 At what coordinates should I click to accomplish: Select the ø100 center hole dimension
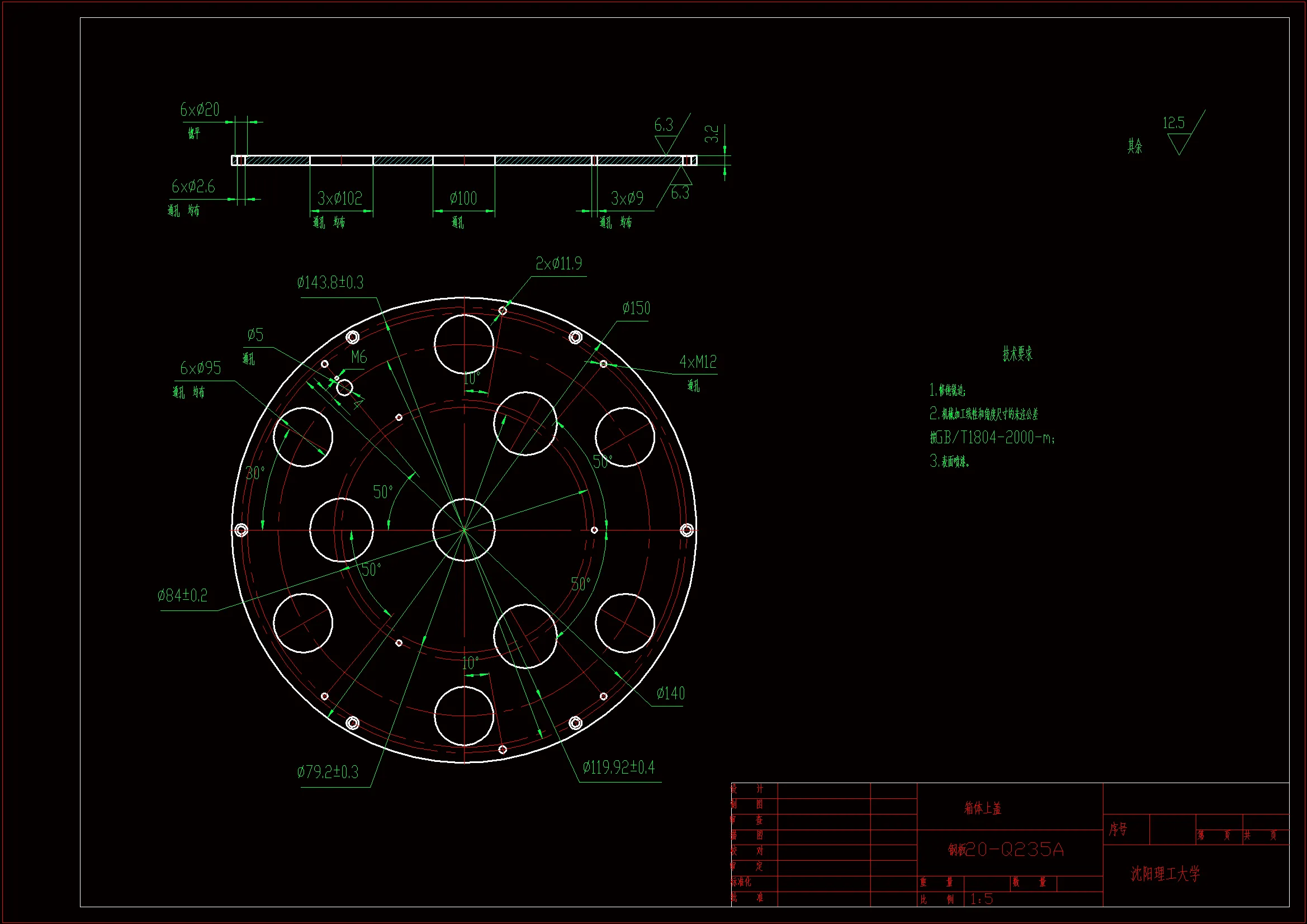(463, 198)
